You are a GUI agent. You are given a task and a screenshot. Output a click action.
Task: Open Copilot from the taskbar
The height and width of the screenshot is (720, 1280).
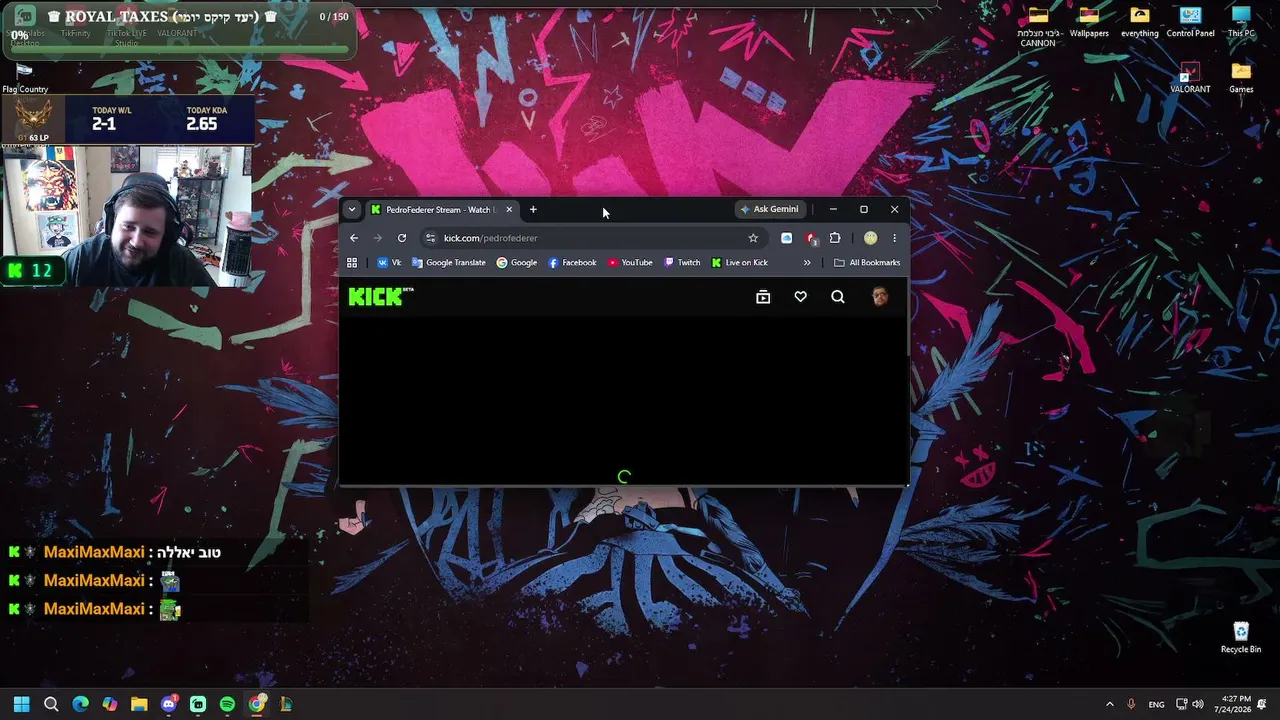coord(110,704)
